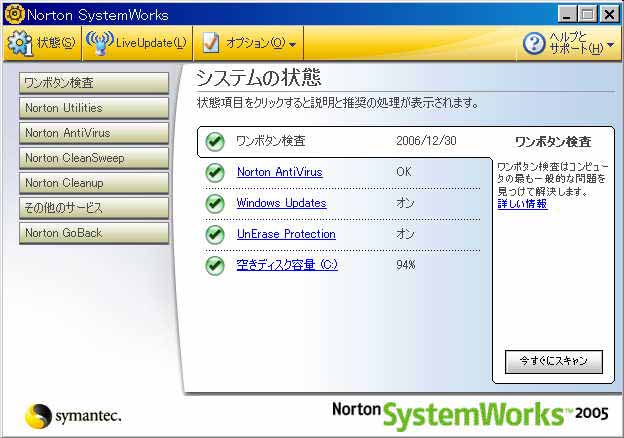Click the Symantec logo
Screen dimensions: 624x438
coord(73,416)
